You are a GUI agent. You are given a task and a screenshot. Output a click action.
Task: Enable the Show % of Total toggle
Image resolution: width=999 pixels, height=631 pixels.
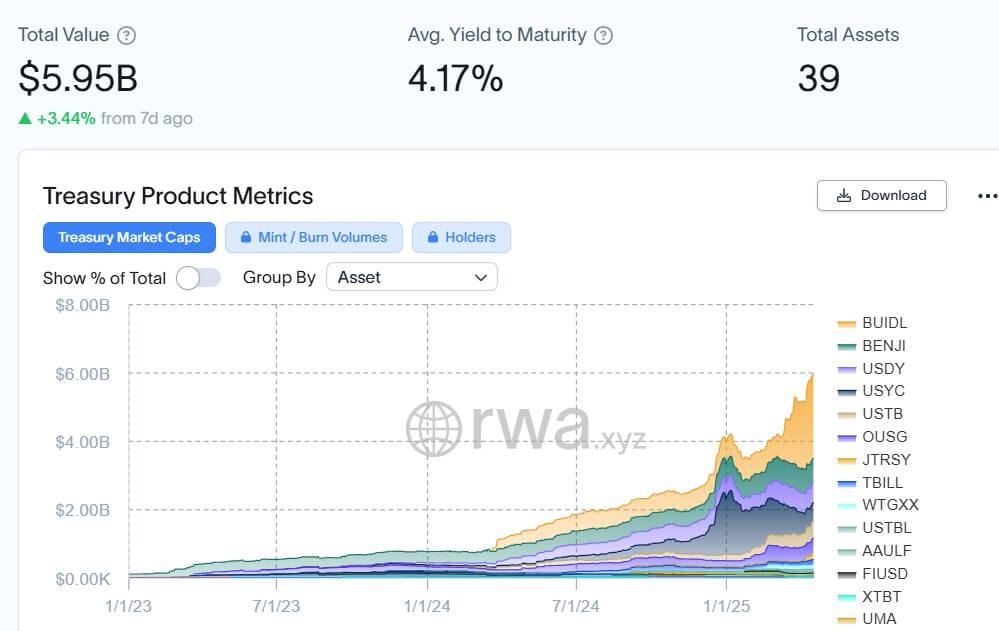[x=199, y=277]
